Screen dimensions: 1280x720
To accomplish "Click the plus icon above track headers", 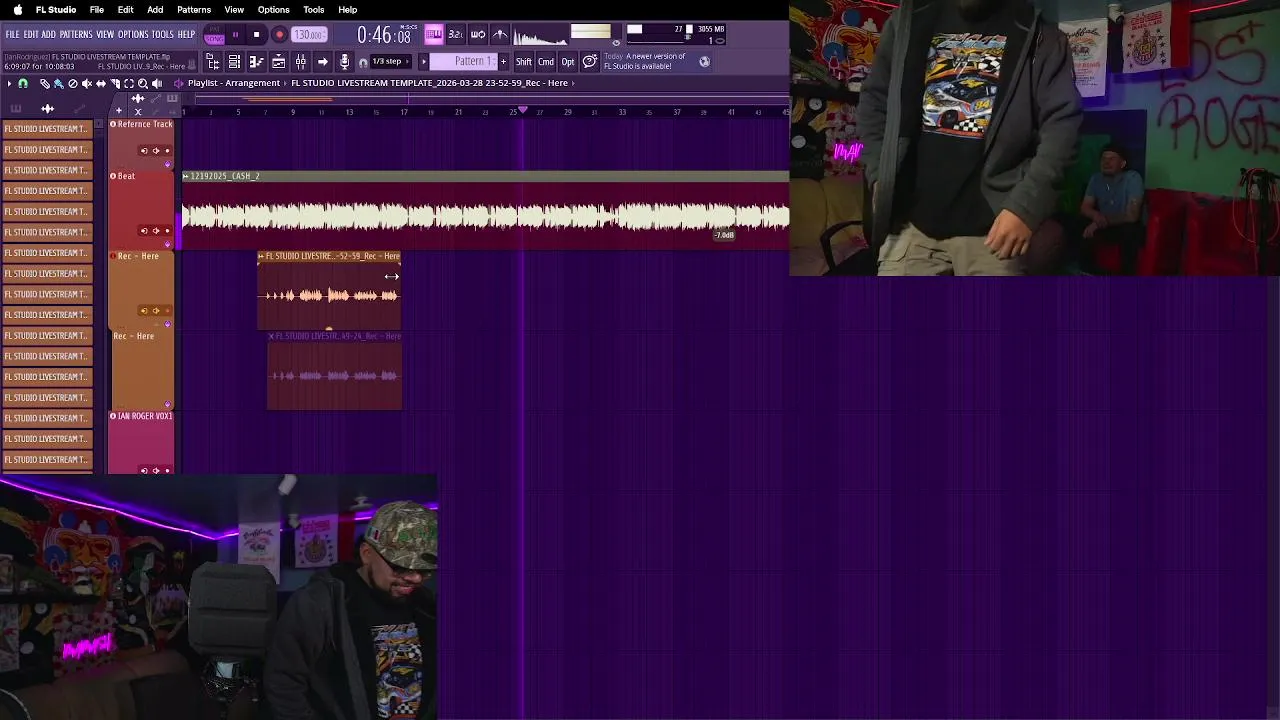I will click(x=118, y=110).
